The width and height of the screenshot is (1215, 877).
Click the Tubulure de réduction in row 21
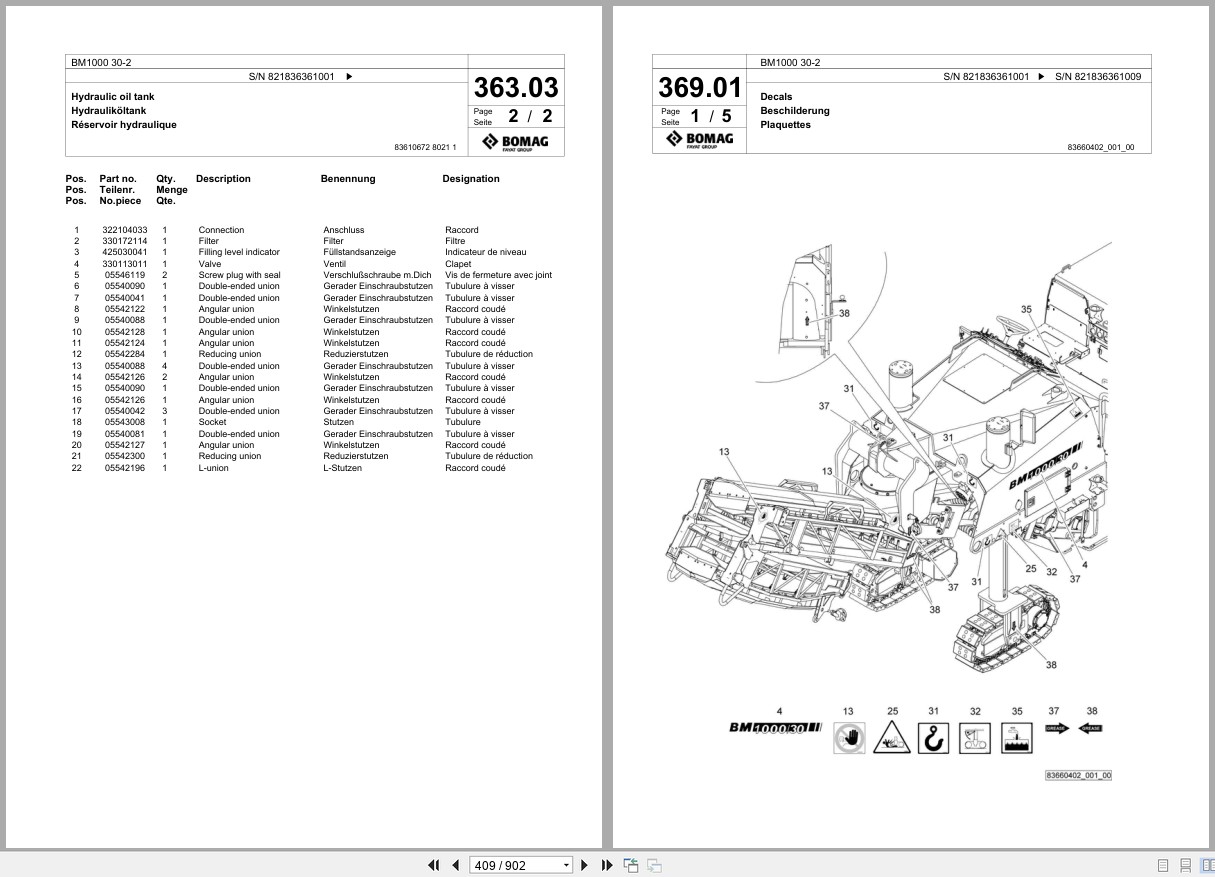tap(489, 456)
